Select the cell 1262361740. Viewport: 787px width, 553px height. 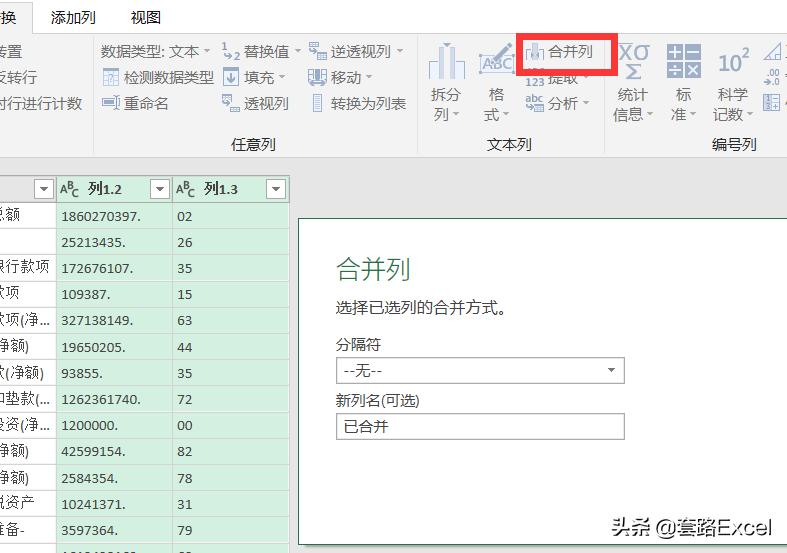(114, 399)
